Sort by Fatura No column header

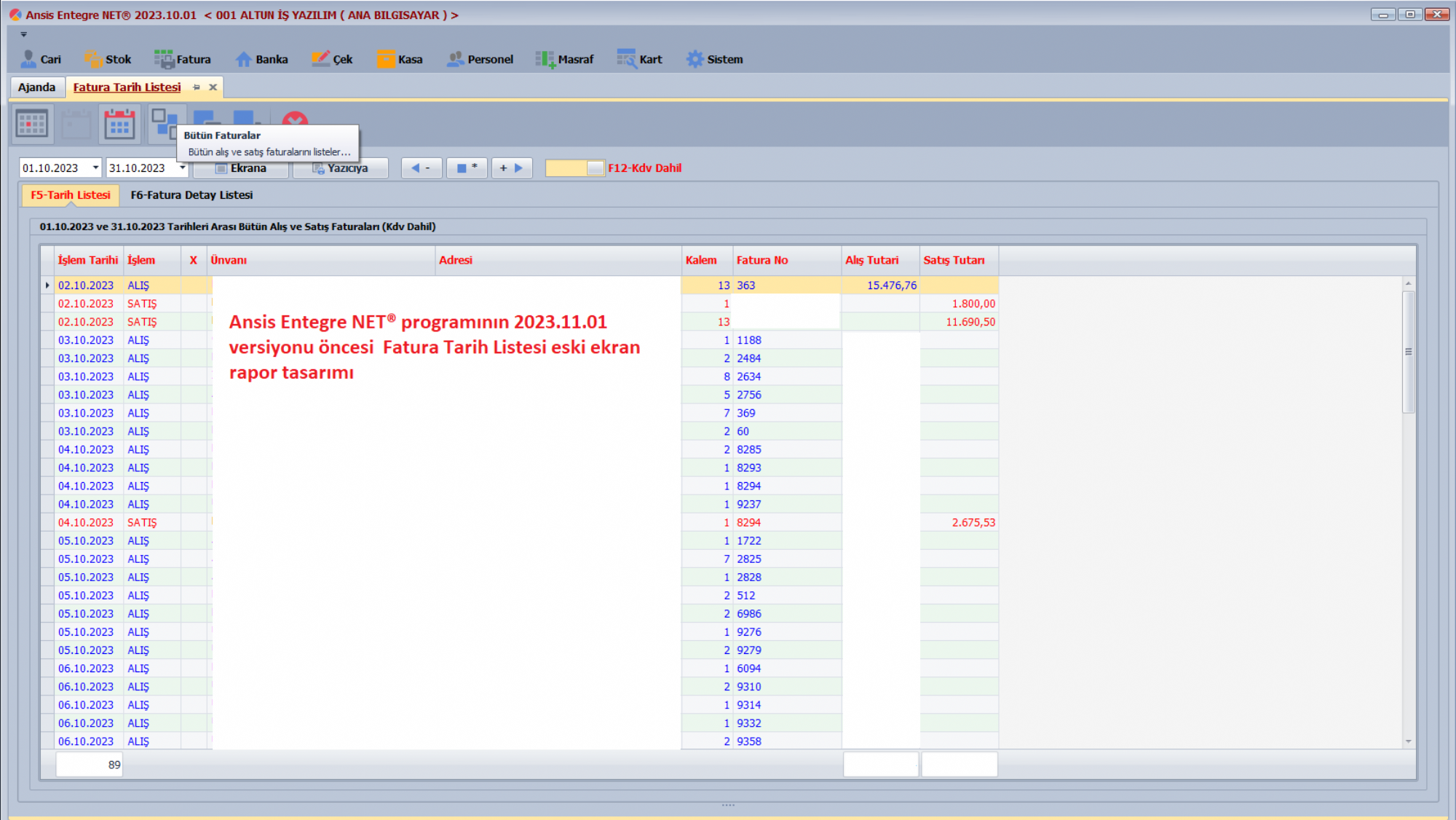(x=787, y=260)
